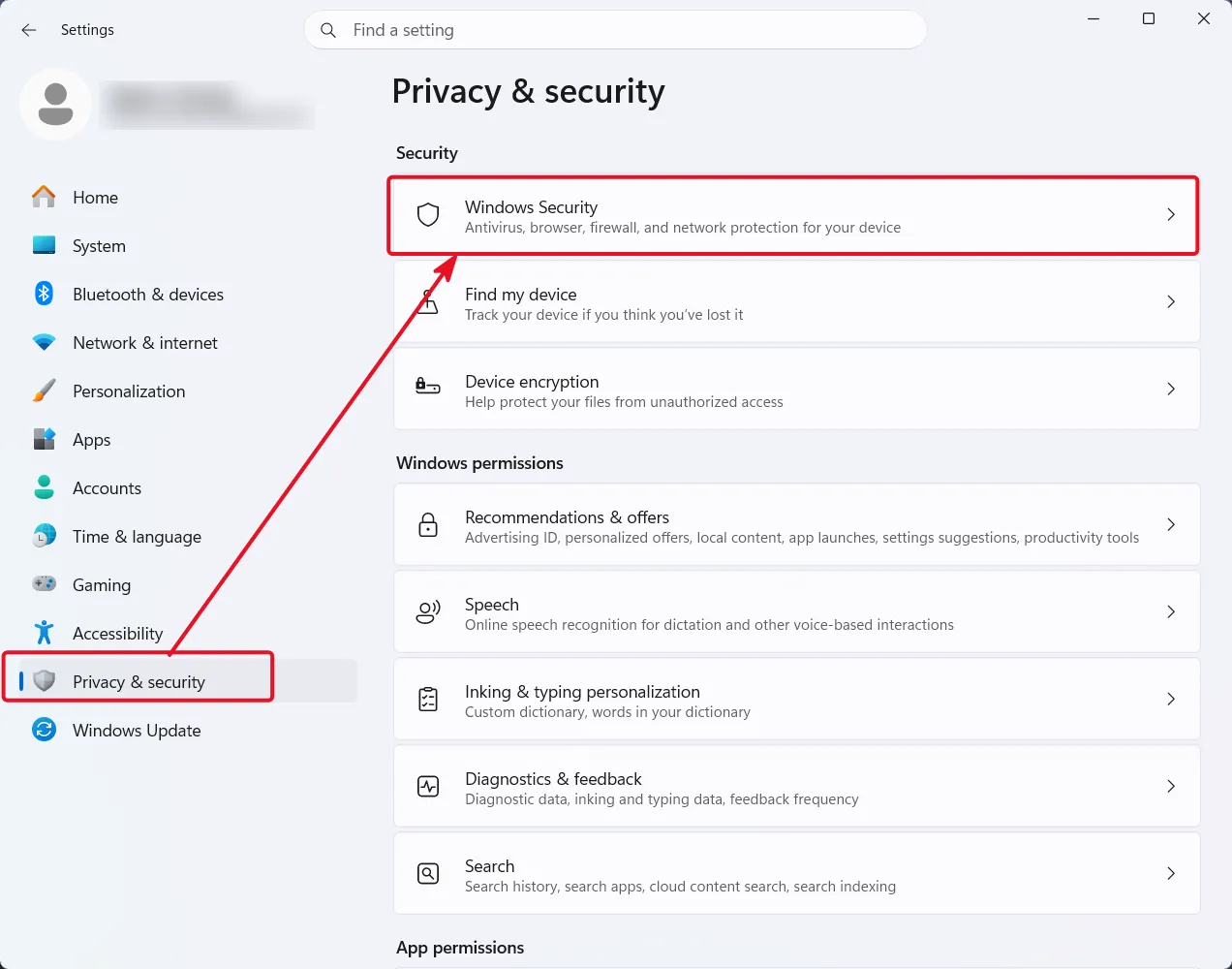Click the Recommendations & offers padlock icon
The width and height of the screenshot is (1232, 969).
click(428, 525)
